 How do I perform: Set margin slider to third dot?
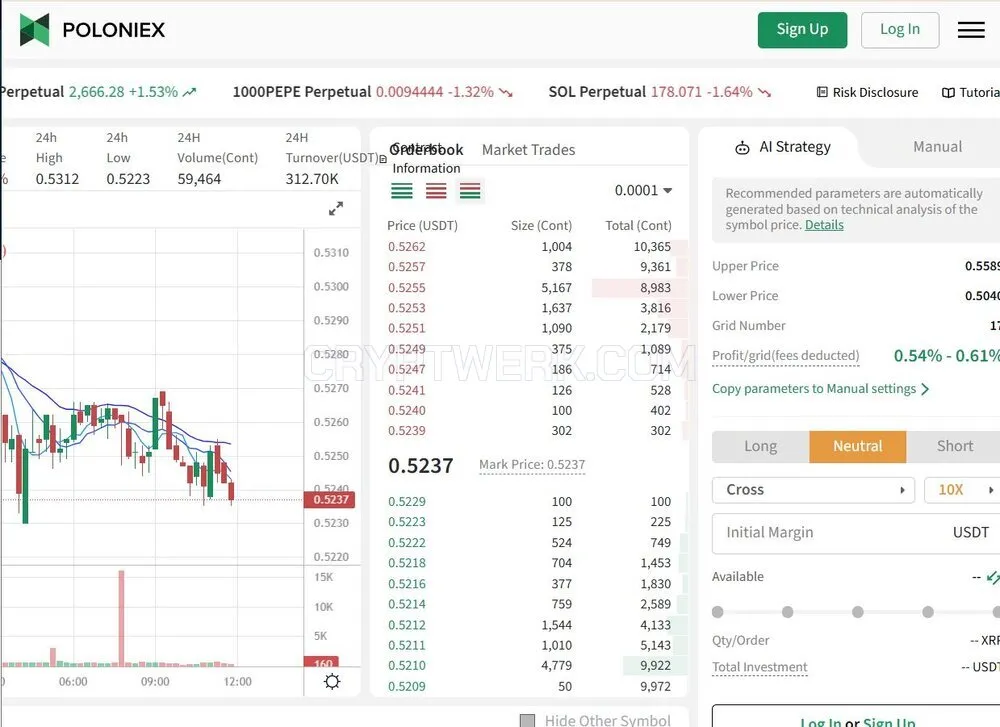click(858, 612)
